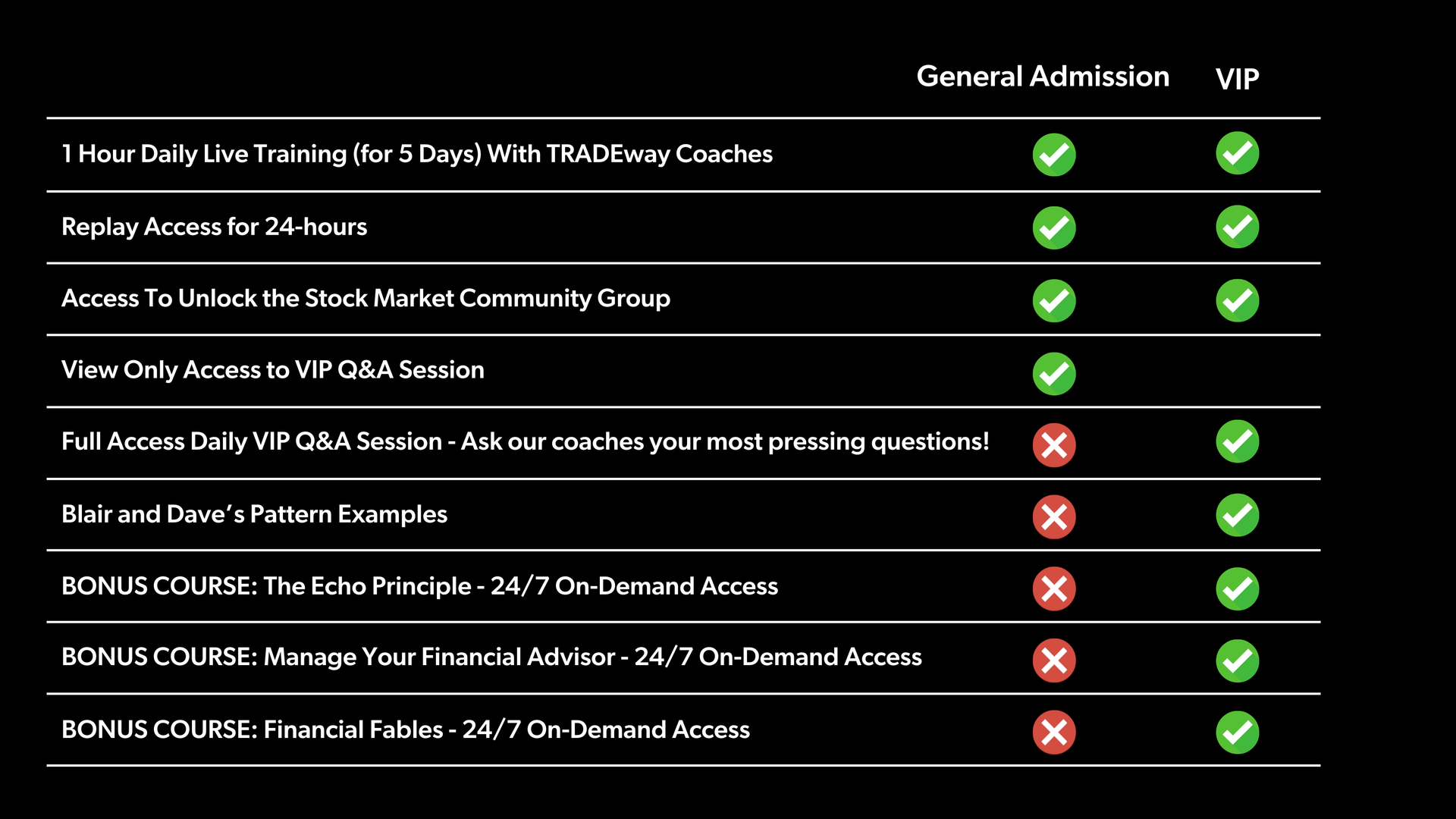The height and width of the screenshot is (819, 1456).
Task: Click General Admission checkmark for Daily Live Training
Action: (1054, 155)
